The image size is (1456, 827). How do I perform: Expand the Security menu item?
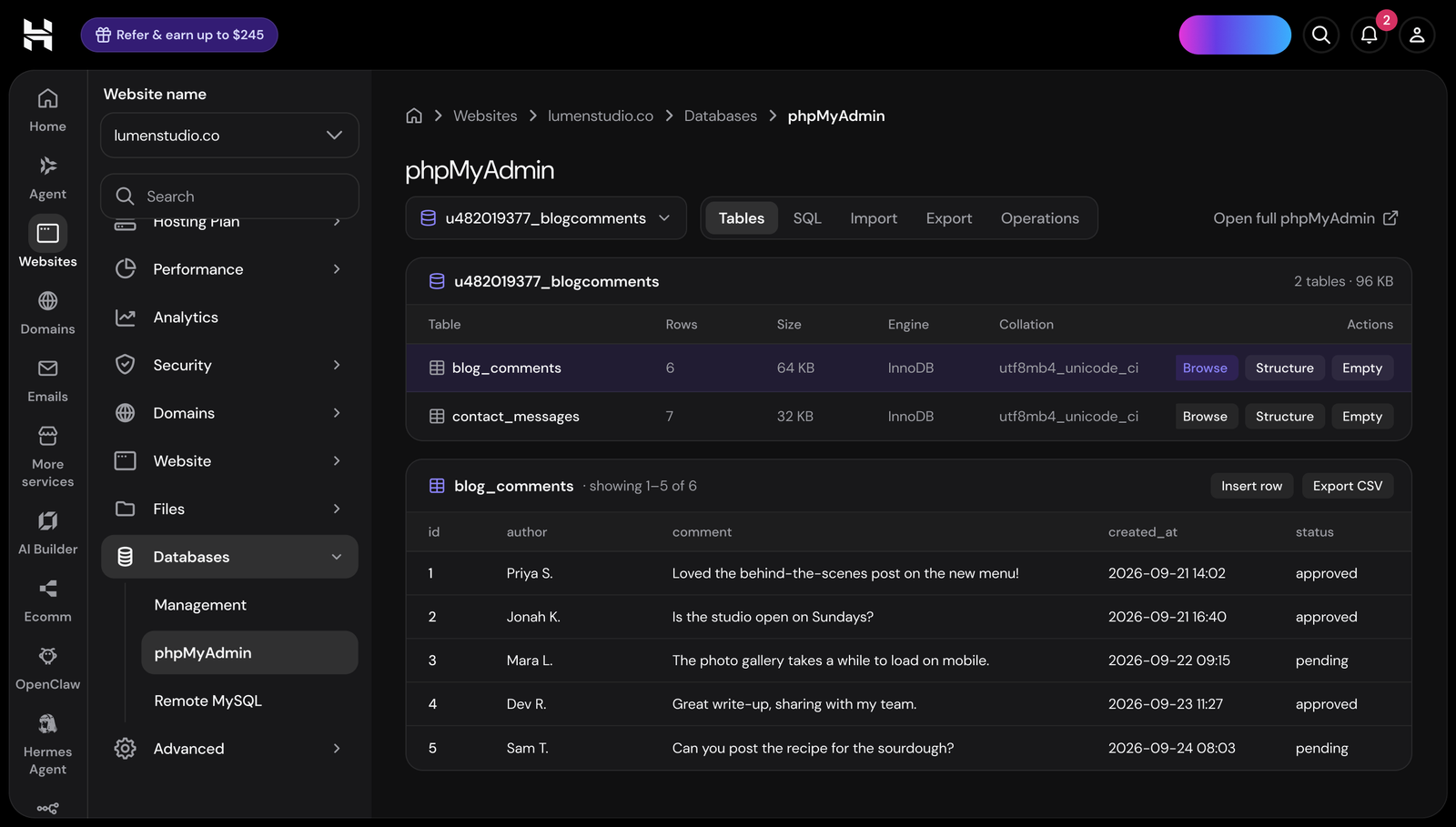tap(229, 365)
